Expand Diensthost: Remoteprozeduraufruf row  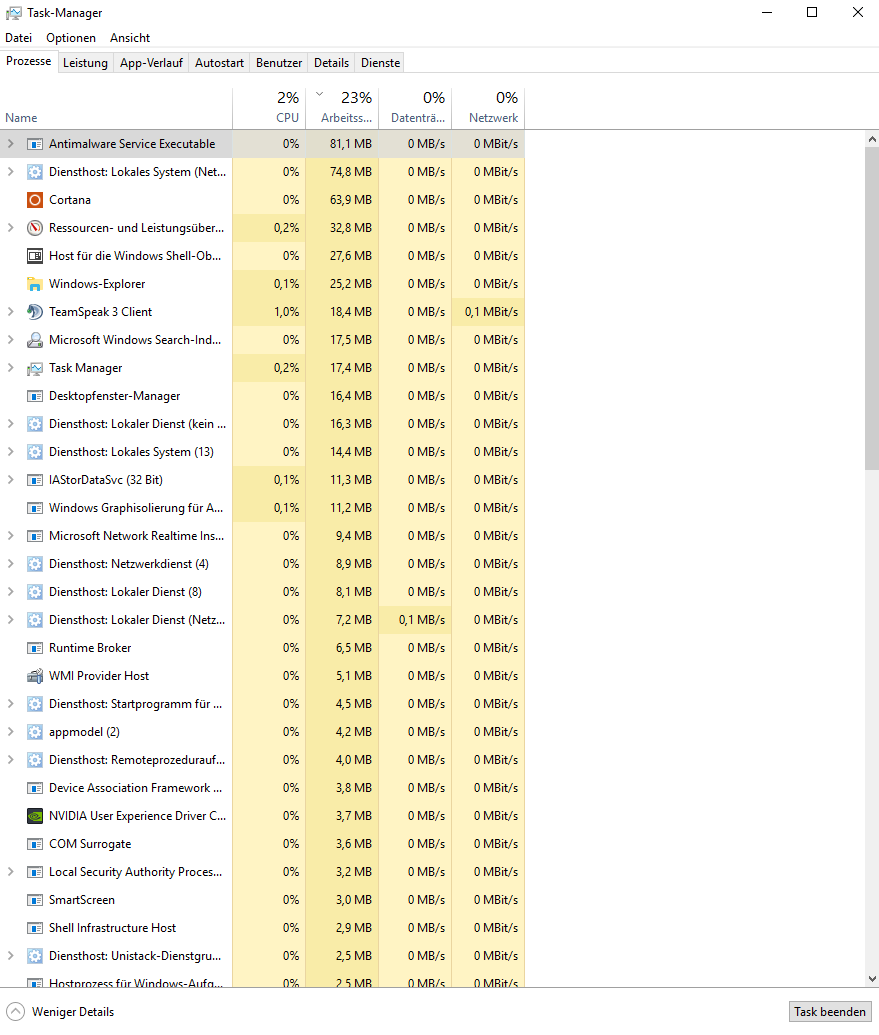pyautogui.click(x=11, y=760)
